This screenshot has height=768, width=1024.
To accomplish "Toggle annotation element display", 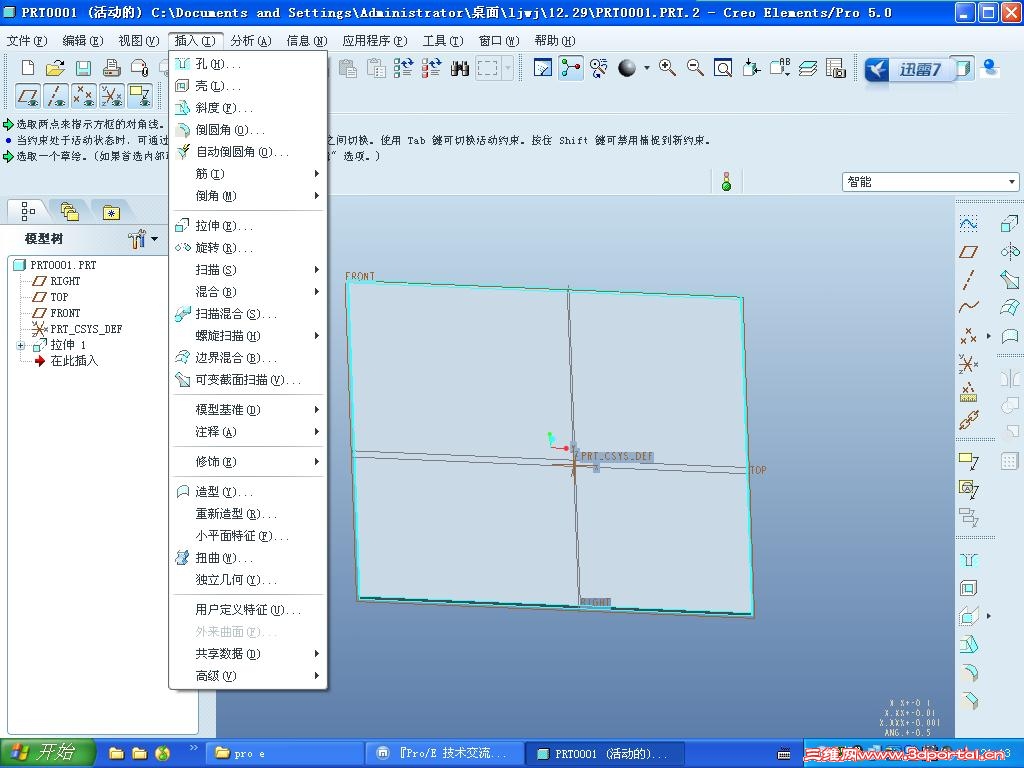I will (140, 96).
